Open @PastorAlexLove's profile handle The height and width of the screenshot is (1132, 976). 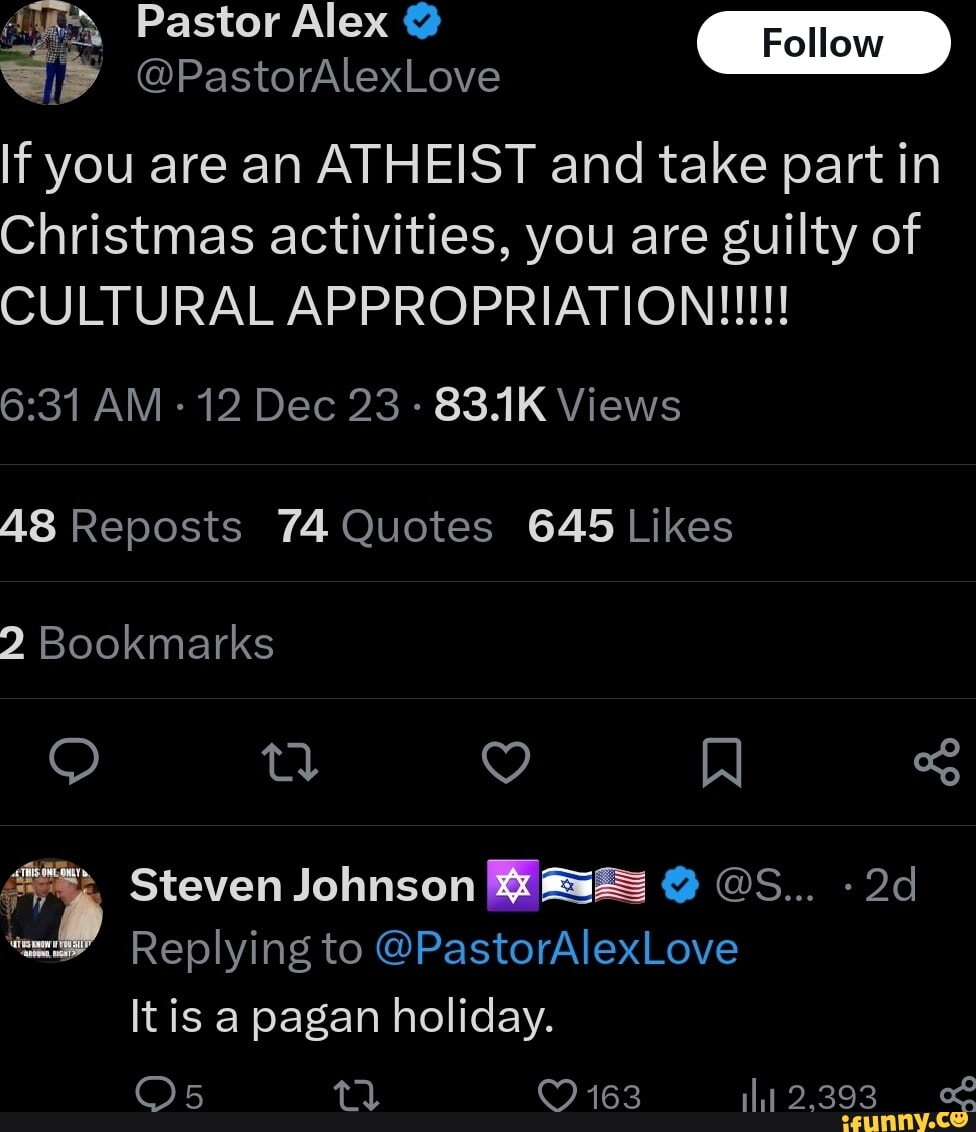[x=316, y=75]
